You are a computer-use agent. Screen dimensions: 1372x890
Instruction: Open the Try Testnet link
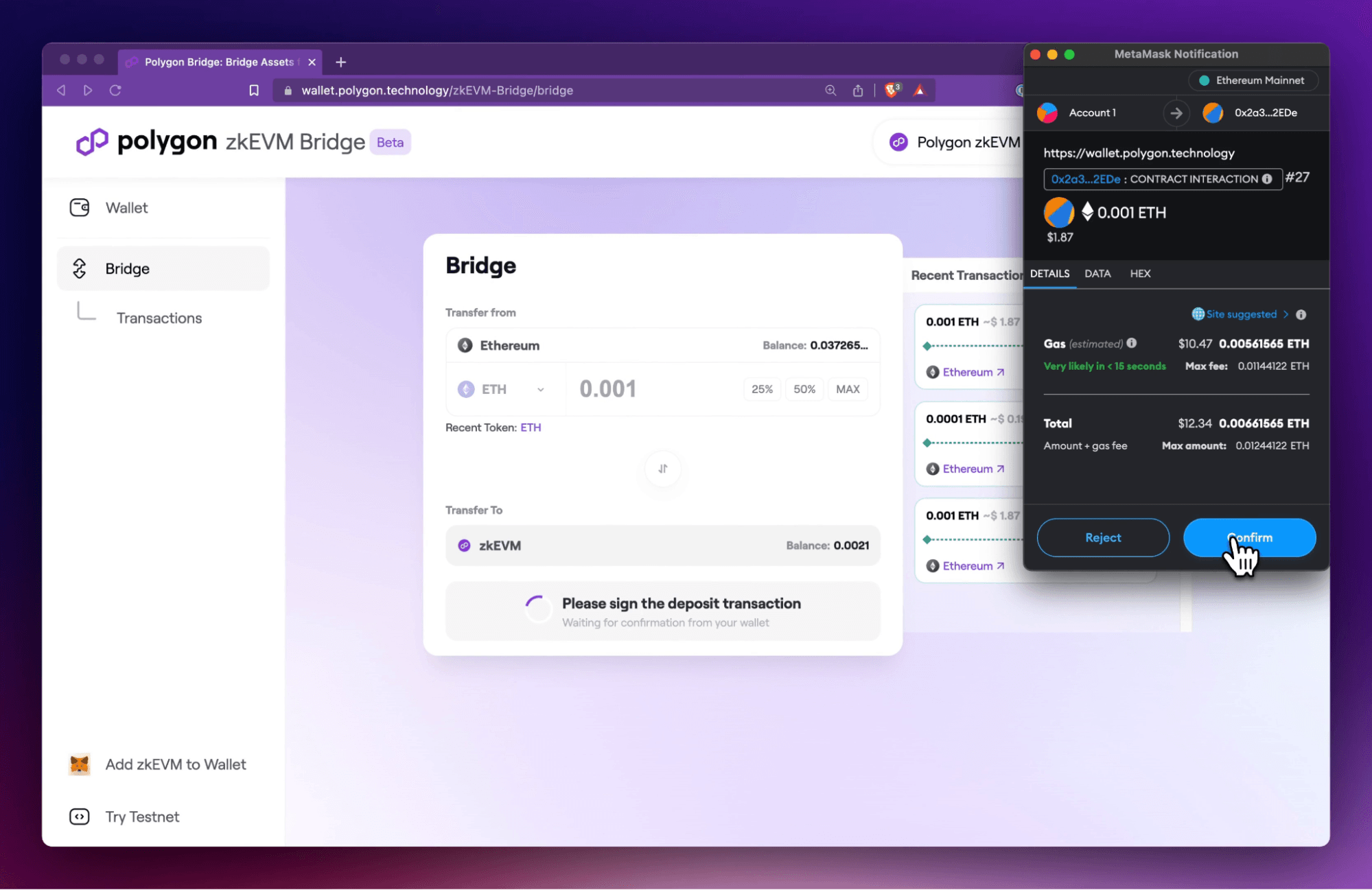coord(141,817)
